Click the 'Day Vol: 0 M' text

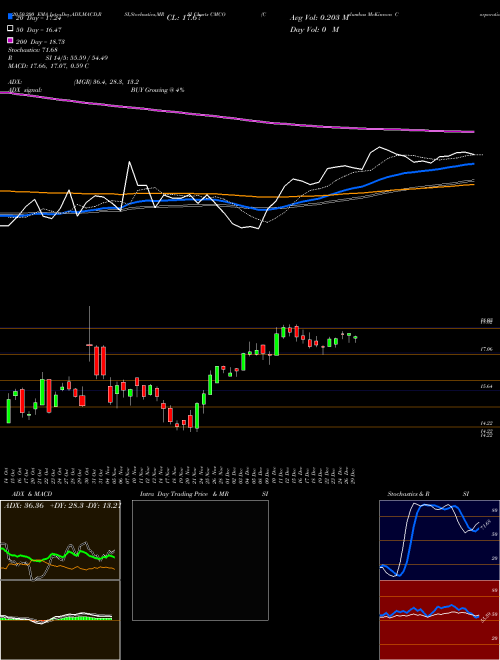click(x=314, y=29)
